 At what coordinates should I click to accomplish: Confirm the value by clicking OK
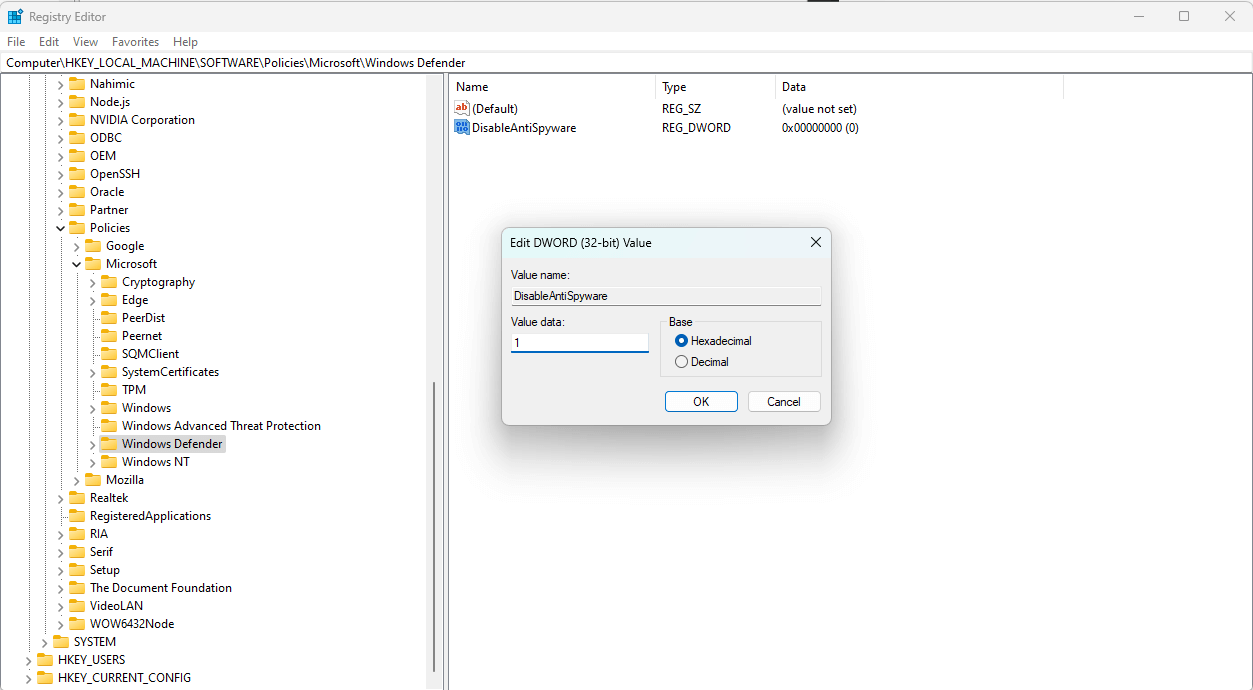click(700, 401)
